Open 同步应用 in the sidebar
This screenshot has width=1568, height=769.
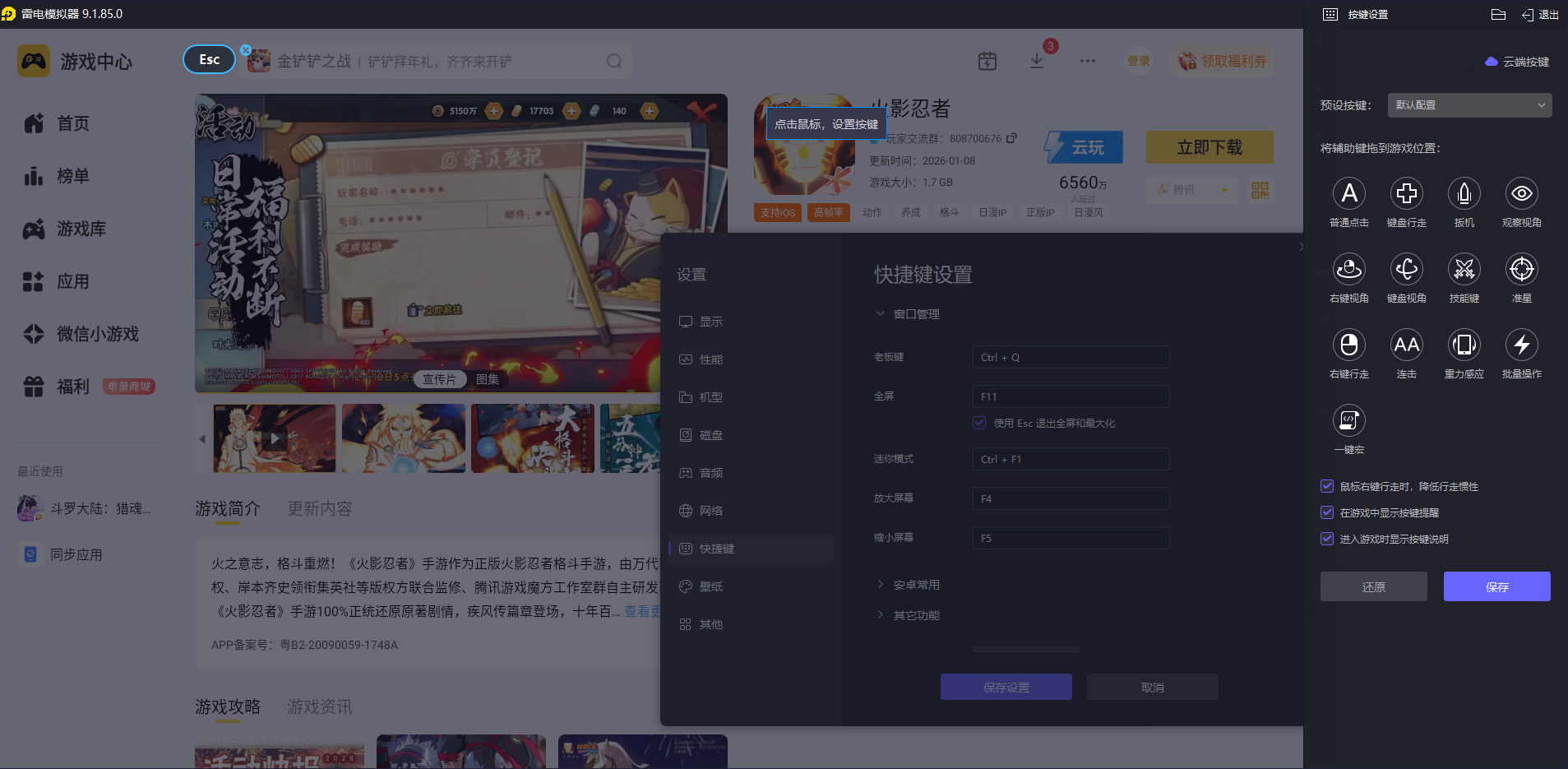pyautogui.click(x=61, y=554)
